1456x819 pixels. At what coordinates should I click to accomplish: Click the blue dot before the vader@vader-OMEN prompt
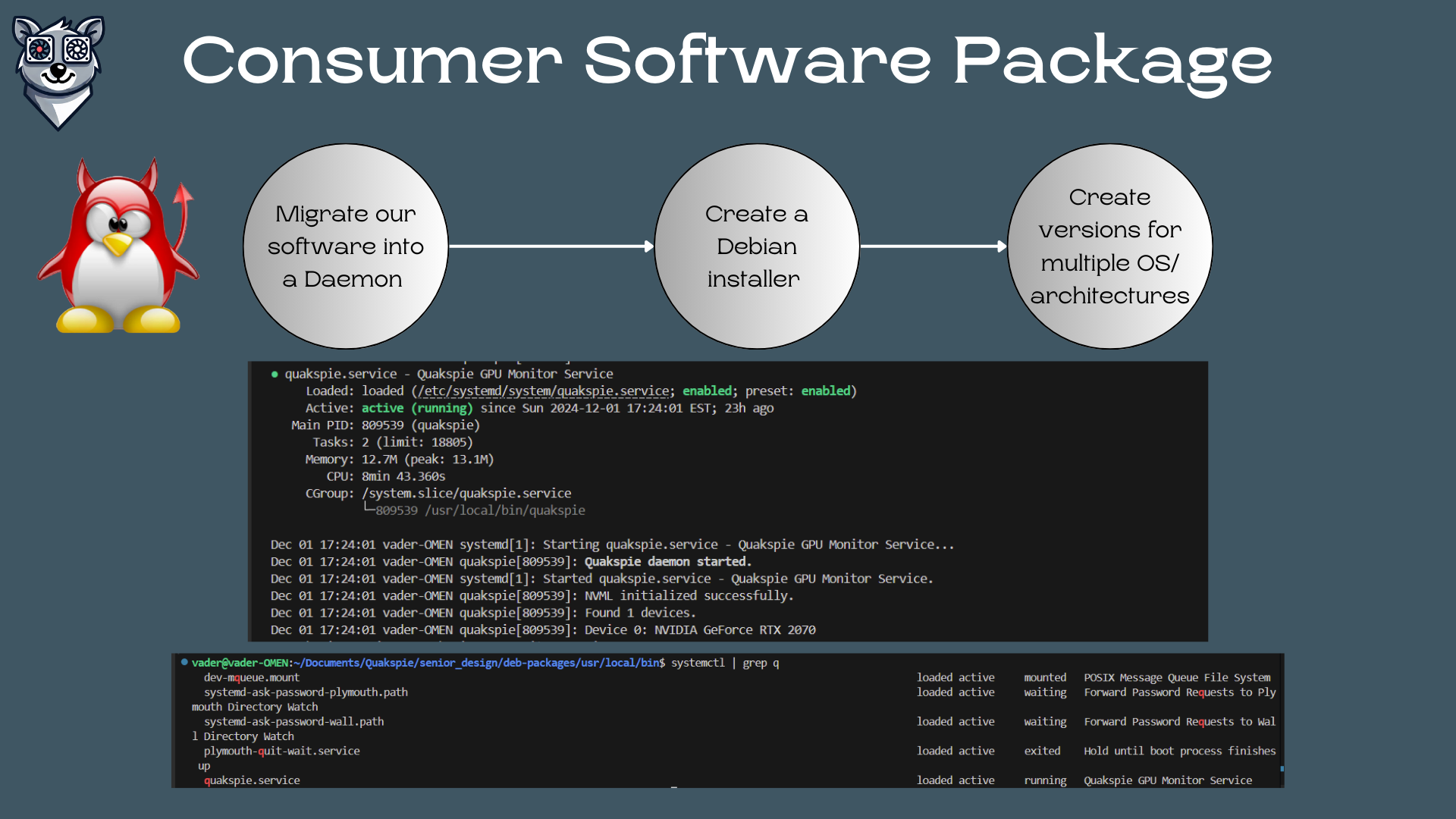pyautogui.click(x=184, y=662)
